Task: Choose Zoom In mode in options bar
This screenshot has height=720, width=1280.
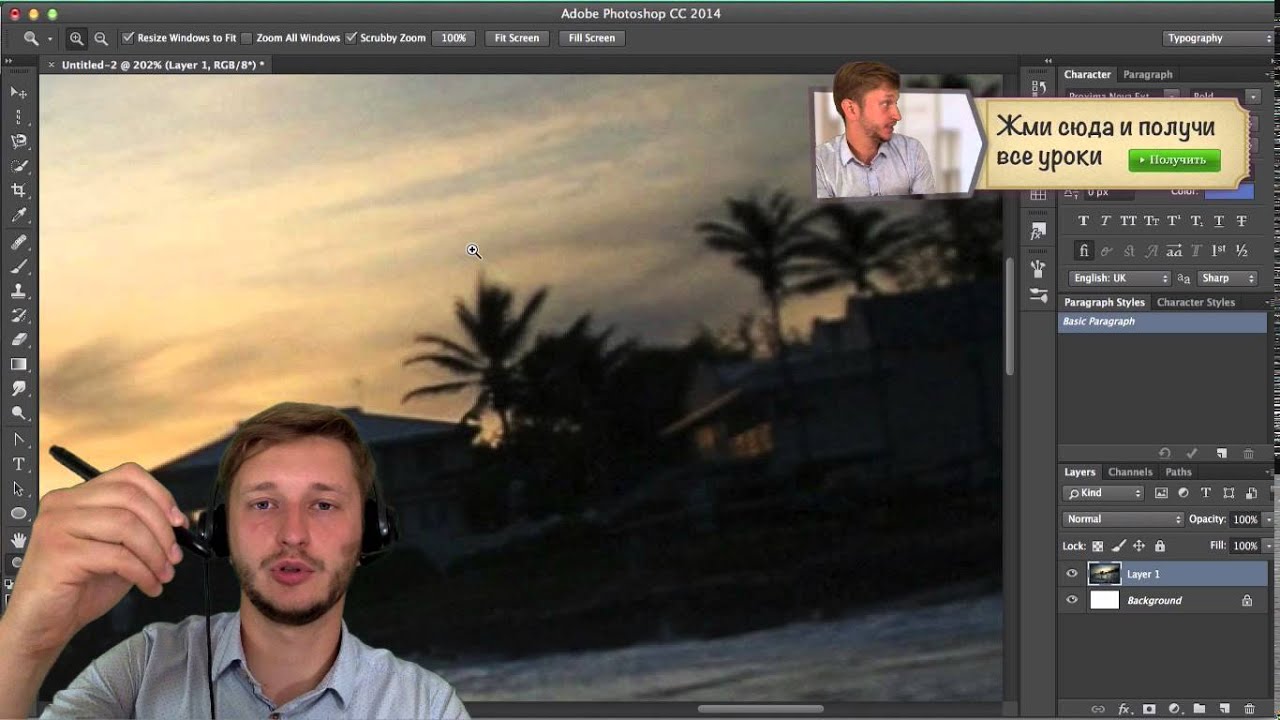Action: [76, 38]
